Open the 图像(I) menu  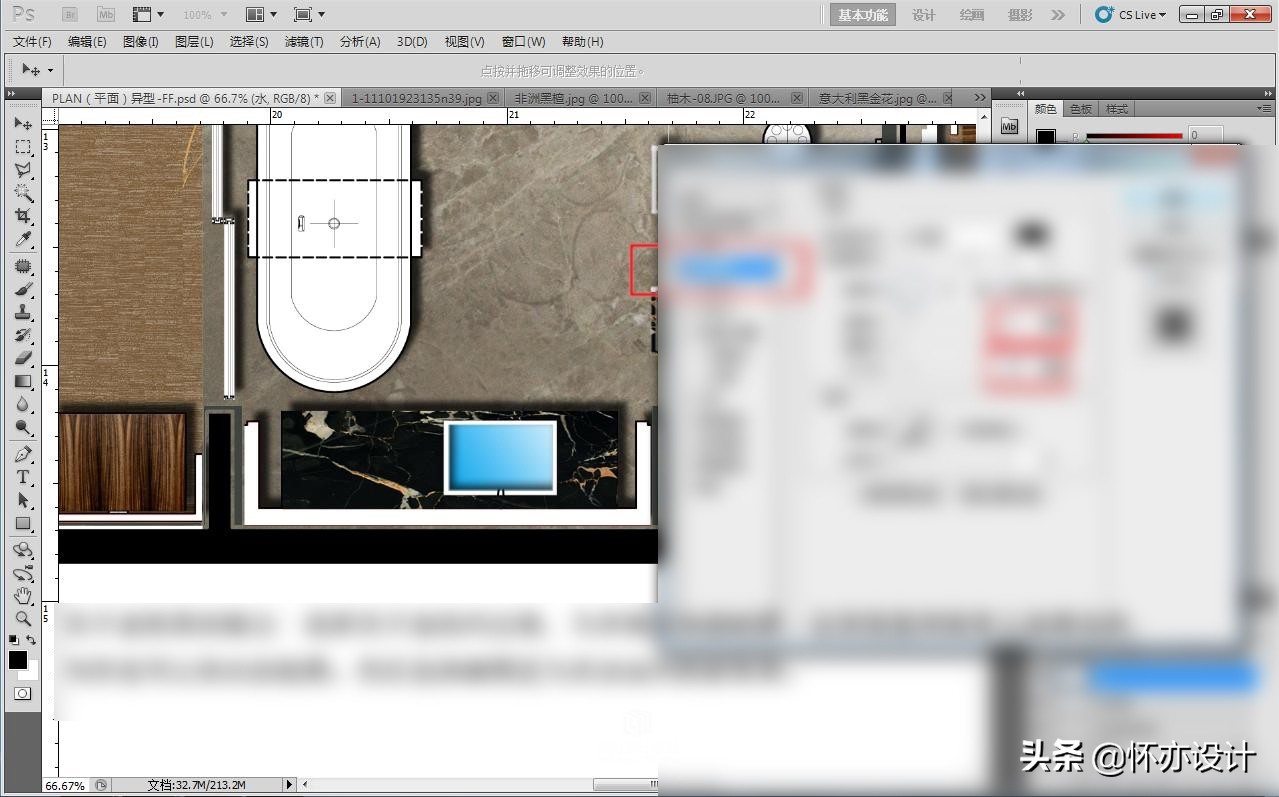point(141,42)
